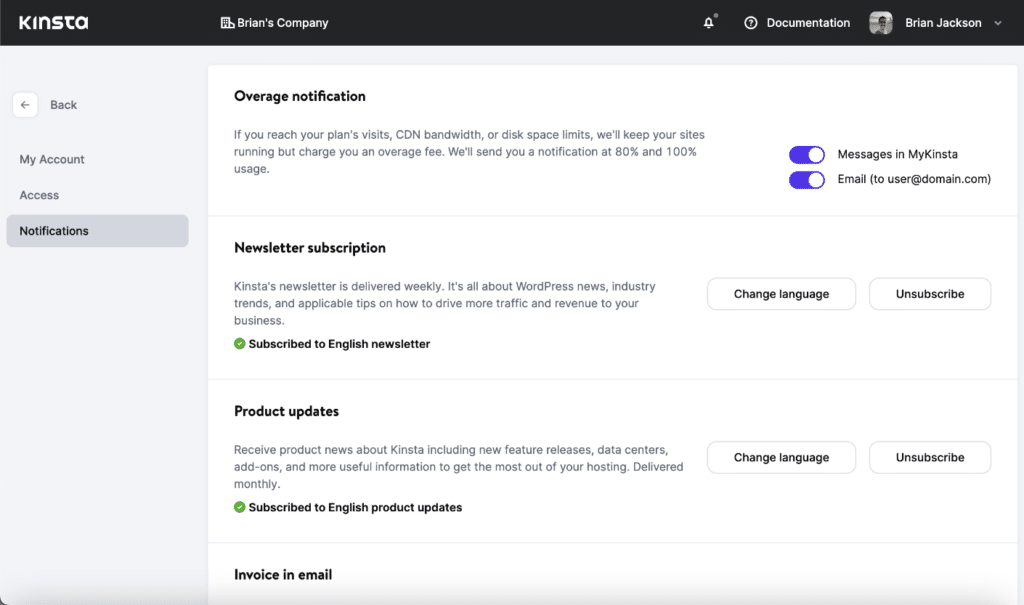This screenshot has width=1024, height=605.
Task: Unsubscribe from Product updates
Action: (930, 457)
